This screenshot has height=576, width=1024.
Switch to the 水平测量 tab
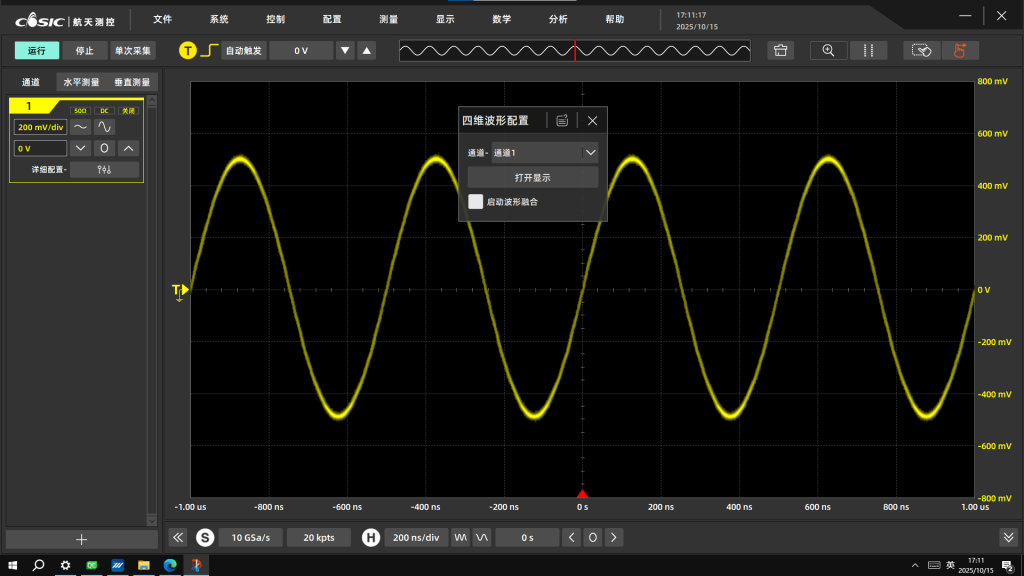click(x=81, y=82)
